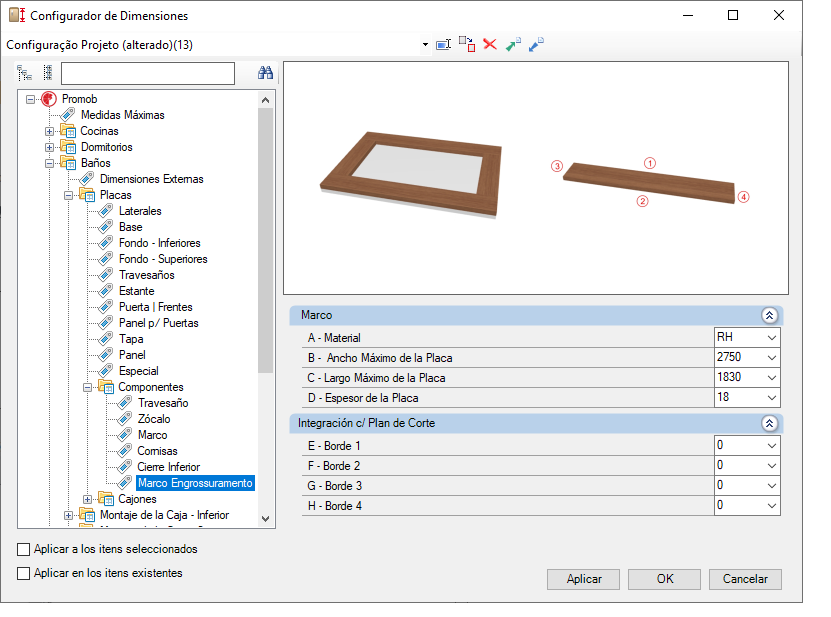Open the configuration selector dropdown arrow
Viewport: 831px width, 617px height.
[x=425, y=45]
